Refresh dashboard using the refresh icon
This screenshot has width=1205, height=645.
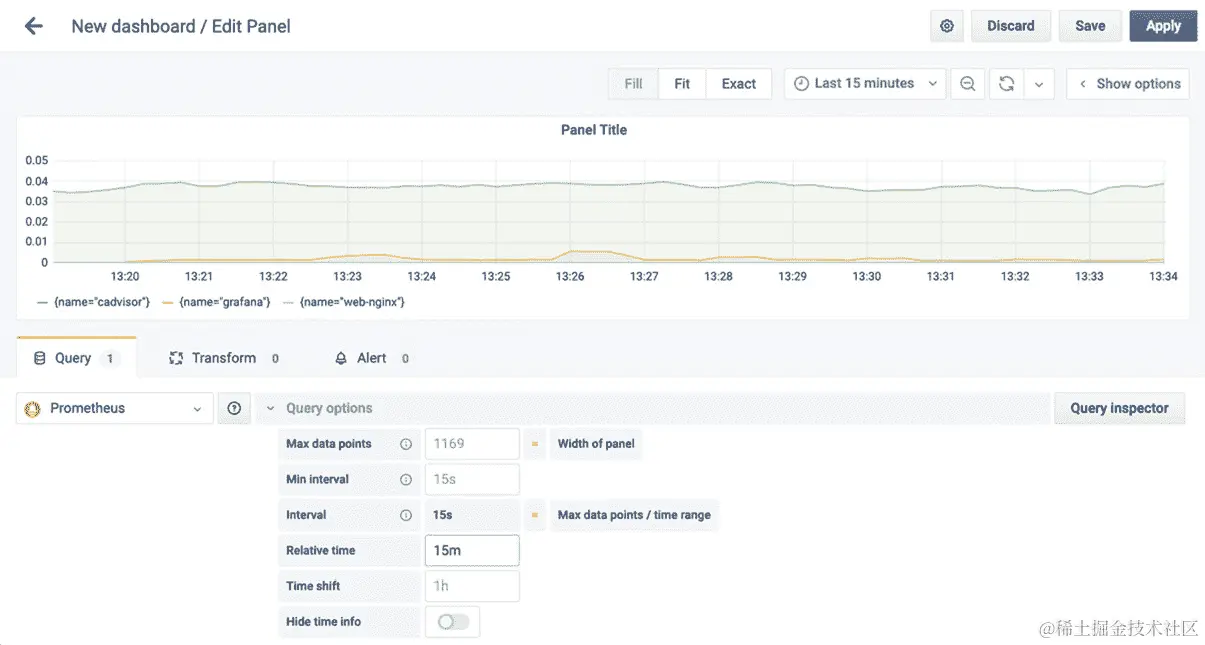(x=1006, y=84)
